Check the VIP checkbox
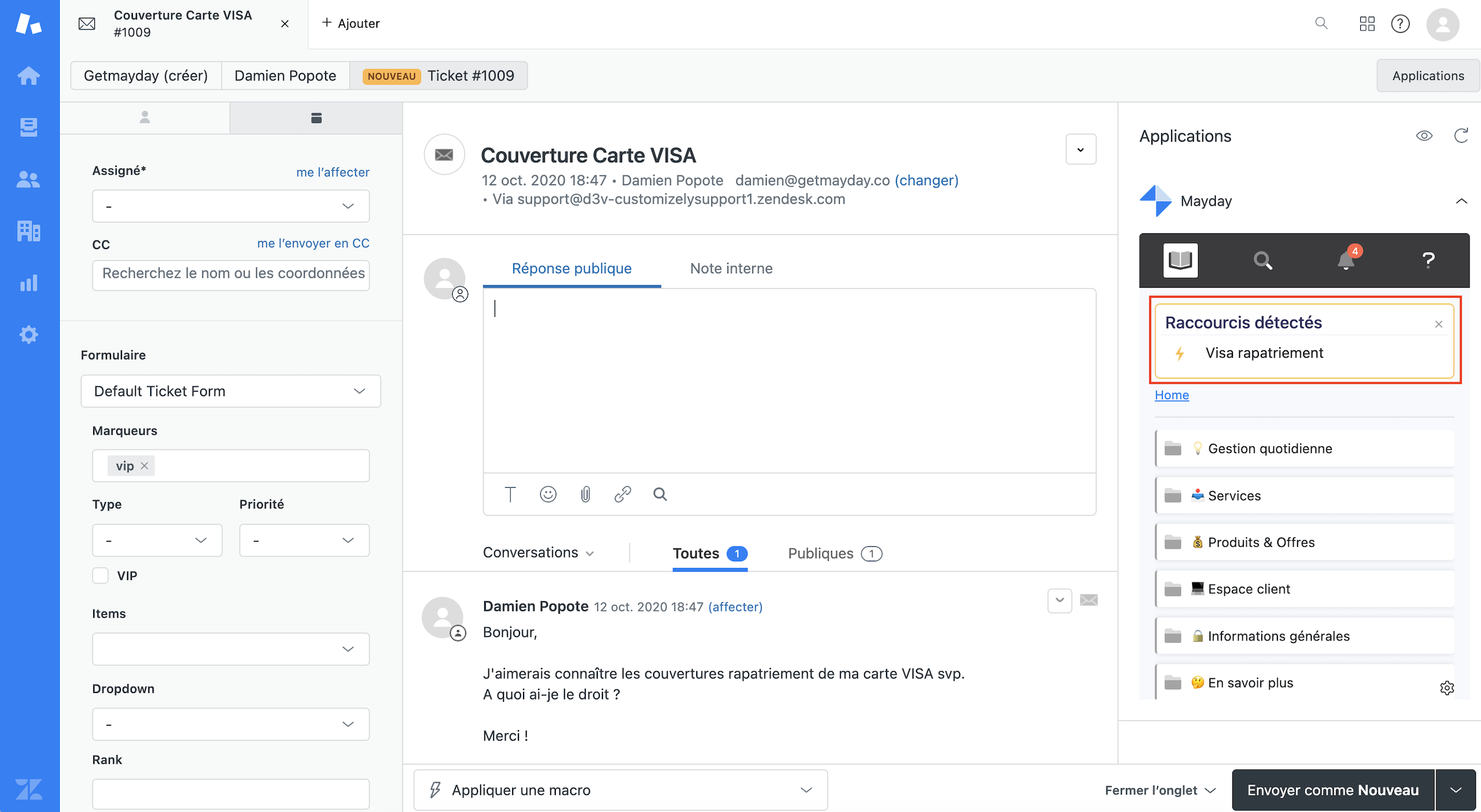Screen dimensions: 1481x812 101,576
